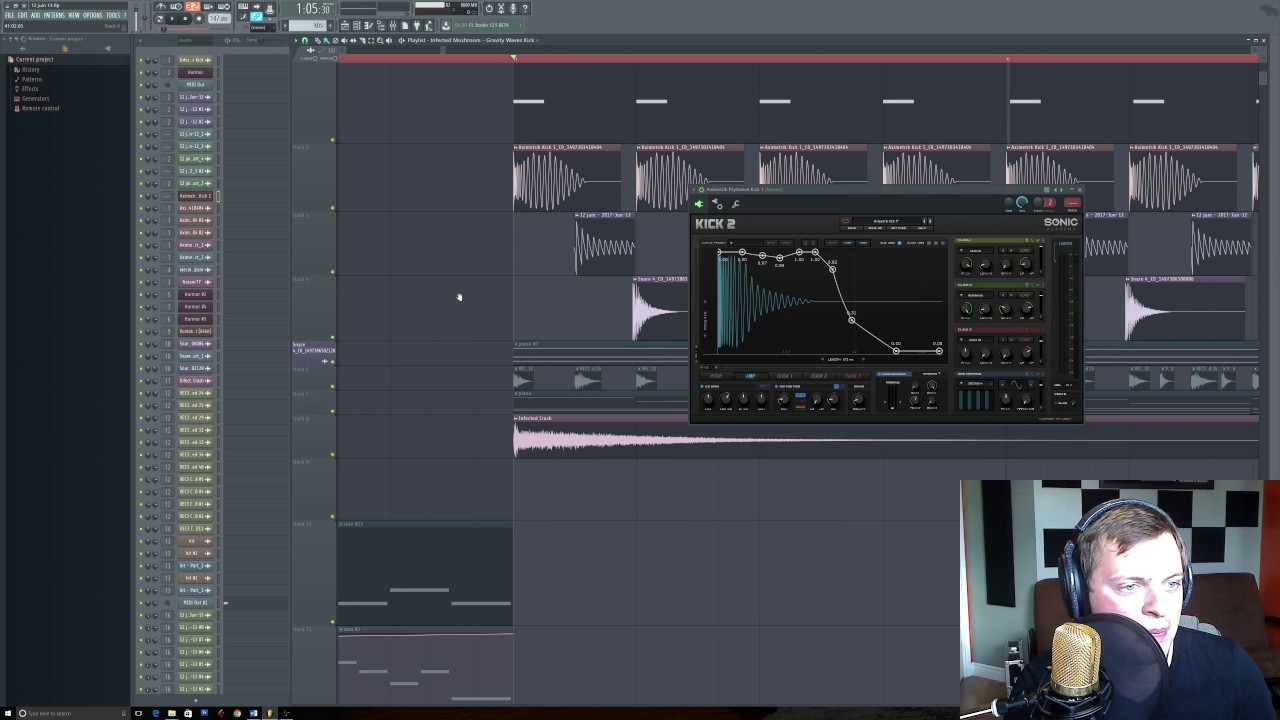Click the Kick 2 previous preset arrow
The height and width of the screenshot is (720, 1280).
pos(924,221)
